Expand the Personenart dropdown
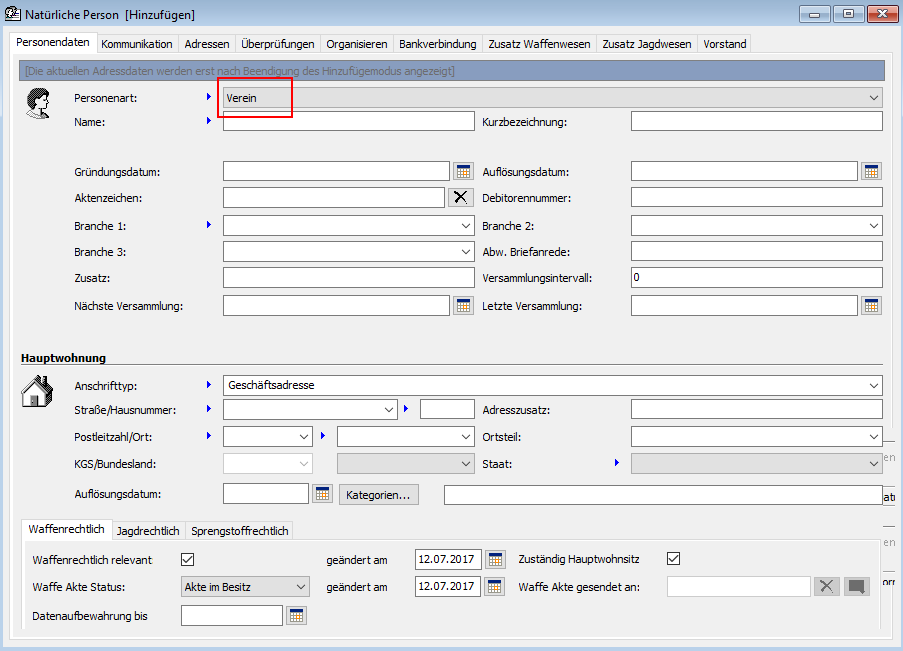This screenshot has height=651, width=903. click(874, 98)
